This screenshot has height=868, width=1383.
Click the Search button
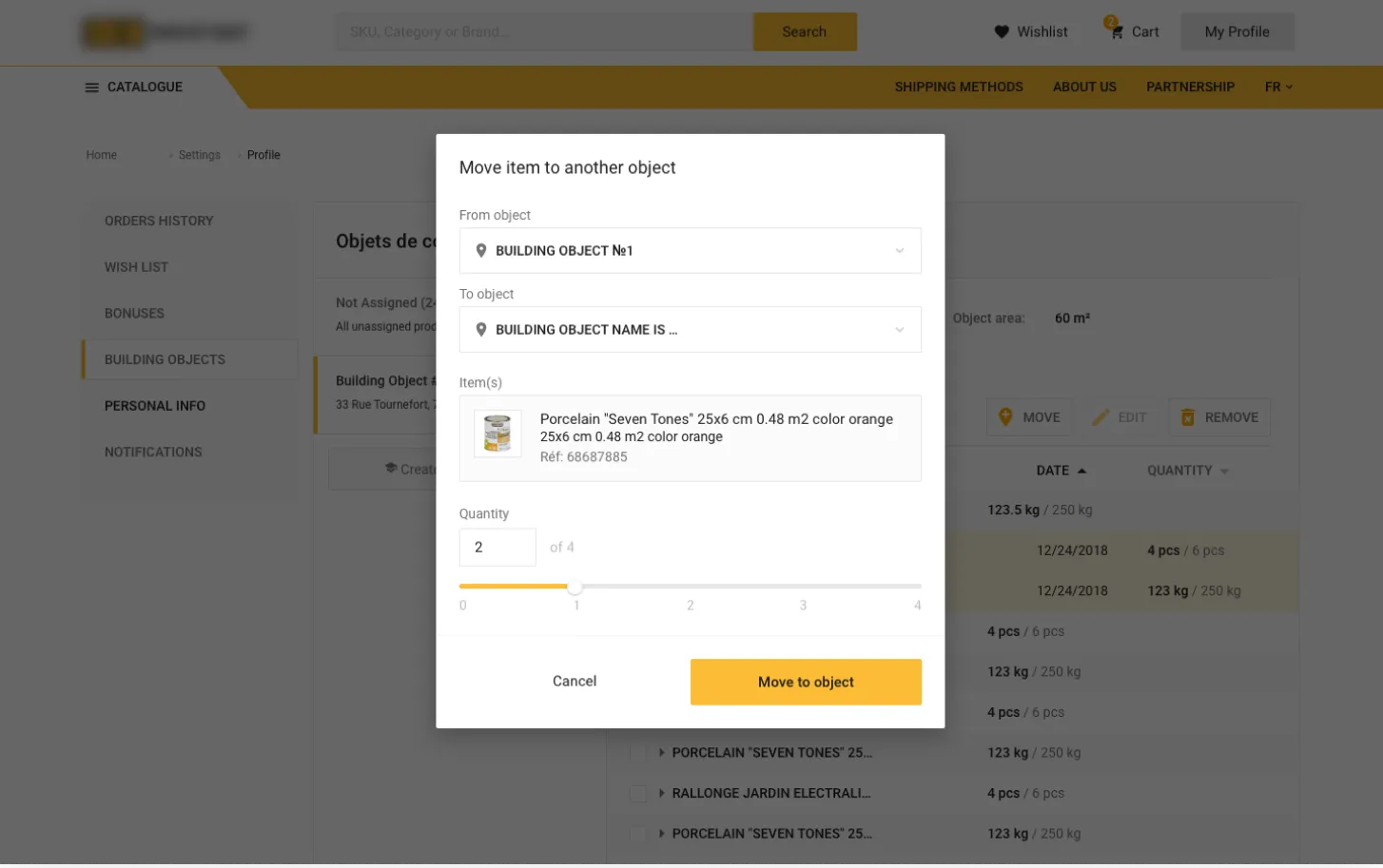pyautogui.click(x=805, y=32)
